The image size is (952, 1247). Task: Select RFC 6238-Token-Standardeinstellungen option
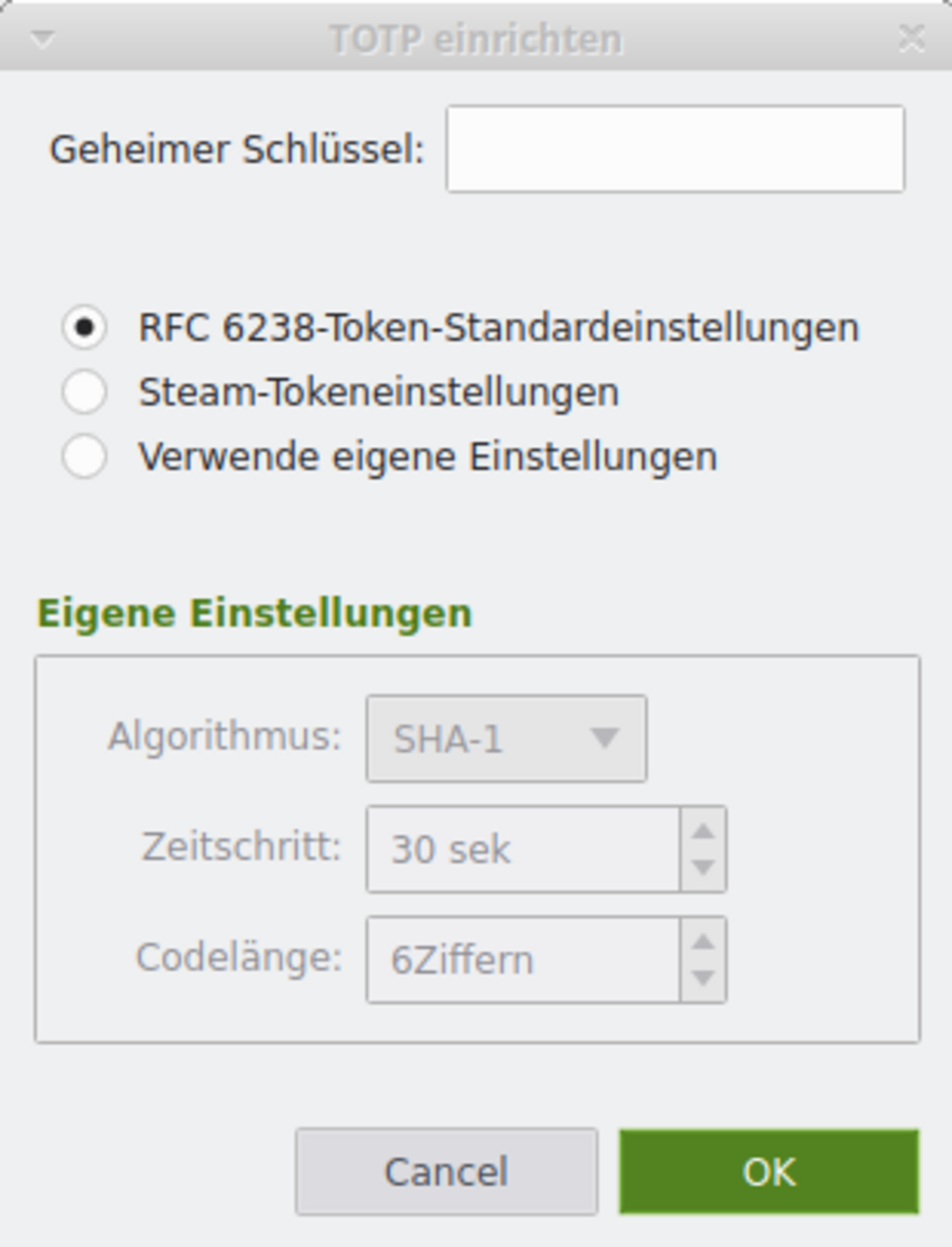pyautogui.click(x=85, y=327)
